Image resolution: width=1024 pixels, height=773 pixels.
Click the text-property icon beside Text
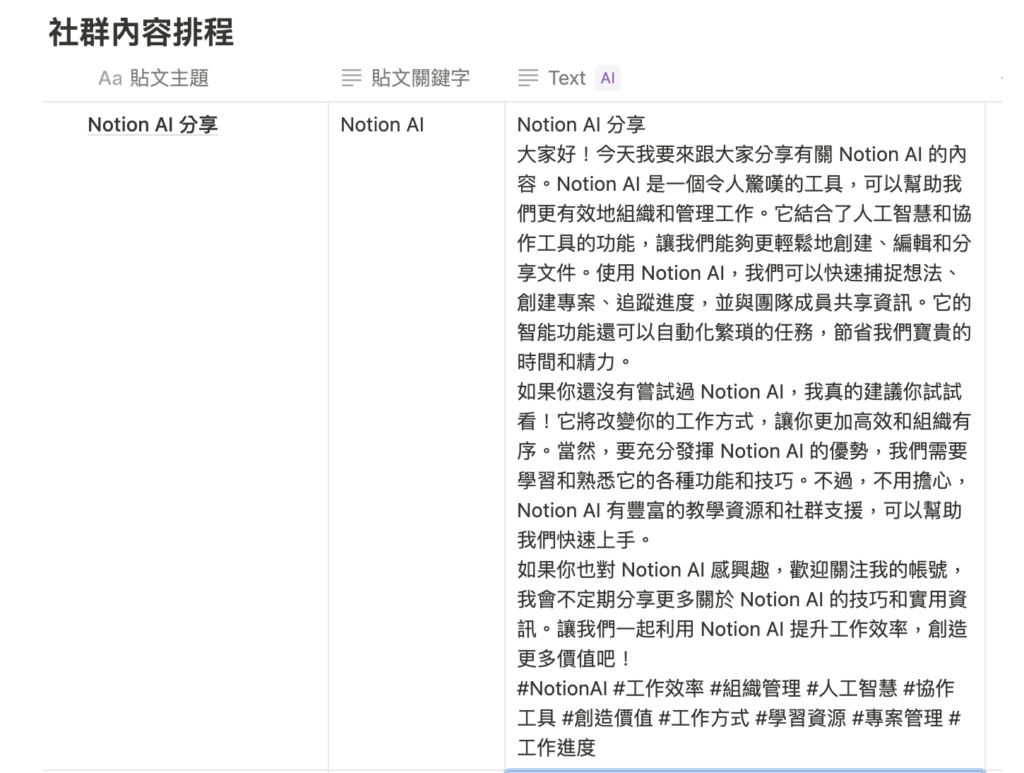528,78
